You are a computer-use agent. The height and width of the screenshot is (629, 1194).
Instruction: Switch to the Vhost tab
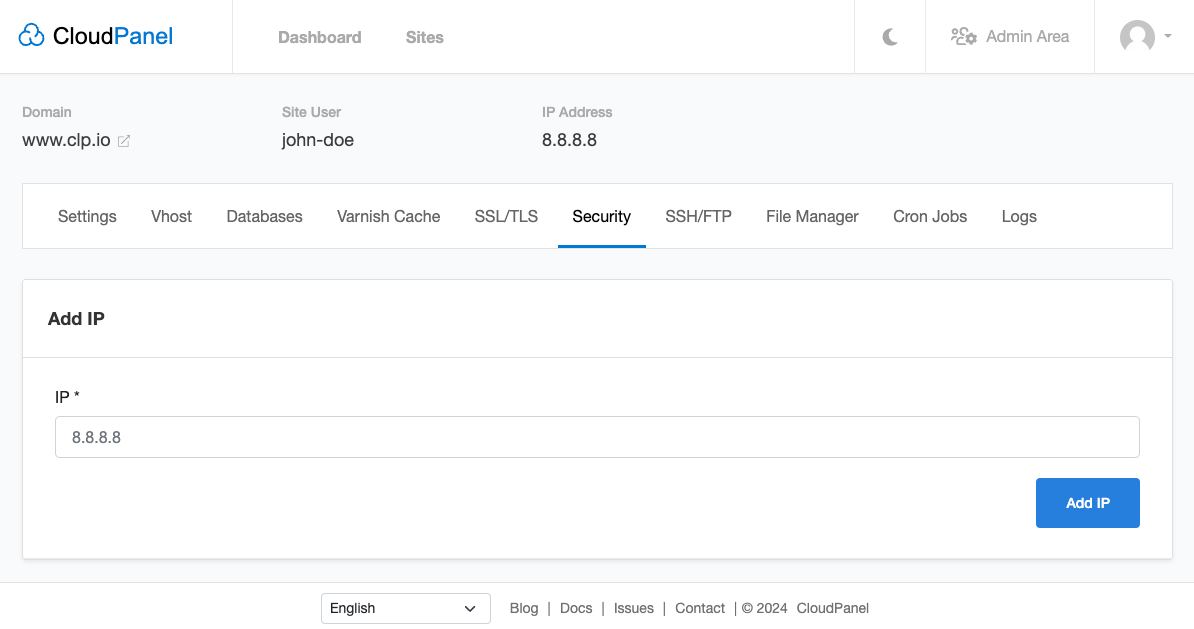(x=171, y=216)
